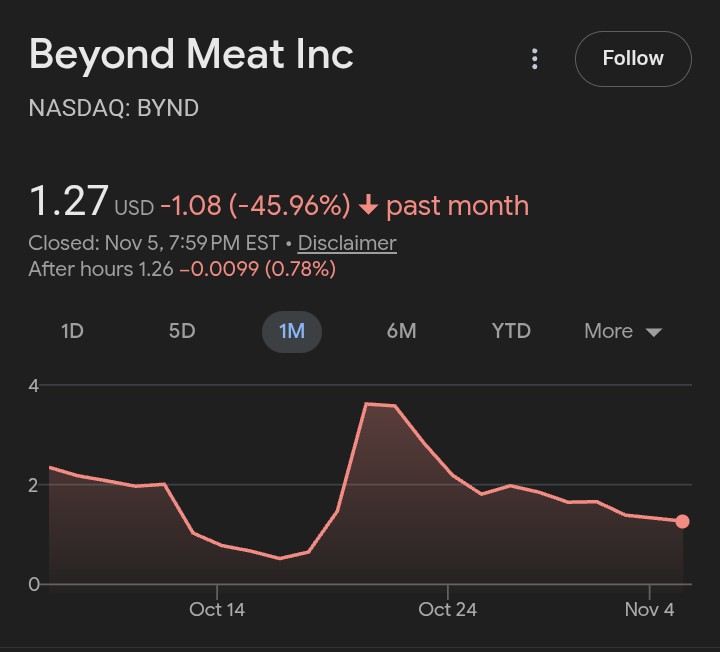This screenshot has width=720, height=652.
Task: Click the red down arrow price indicator
Action: click(x=368, y=206)
